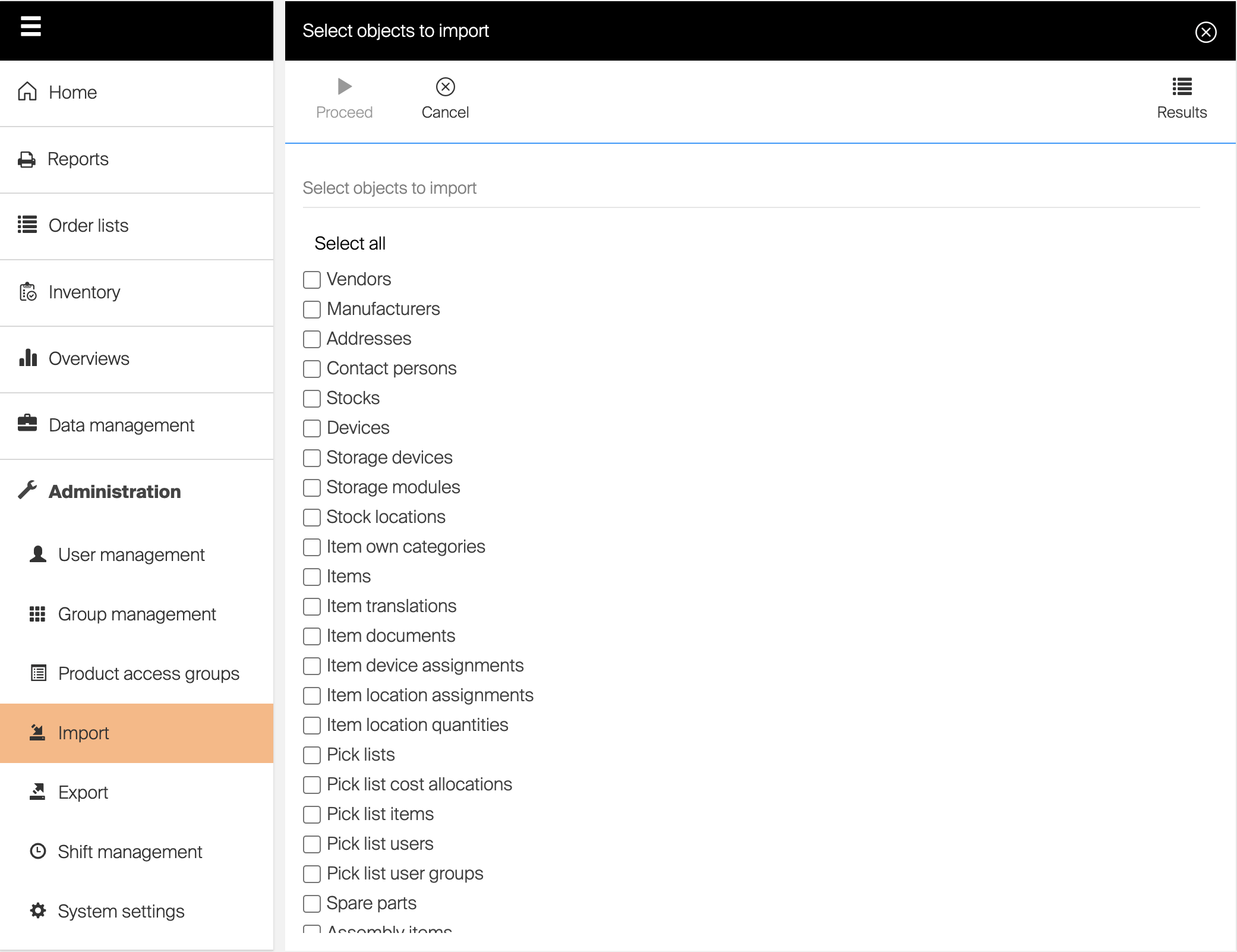The image size is (1237, 952).
Task: Click the Reports printer icon
Action: pyautogui.click(x=27, y=159)
